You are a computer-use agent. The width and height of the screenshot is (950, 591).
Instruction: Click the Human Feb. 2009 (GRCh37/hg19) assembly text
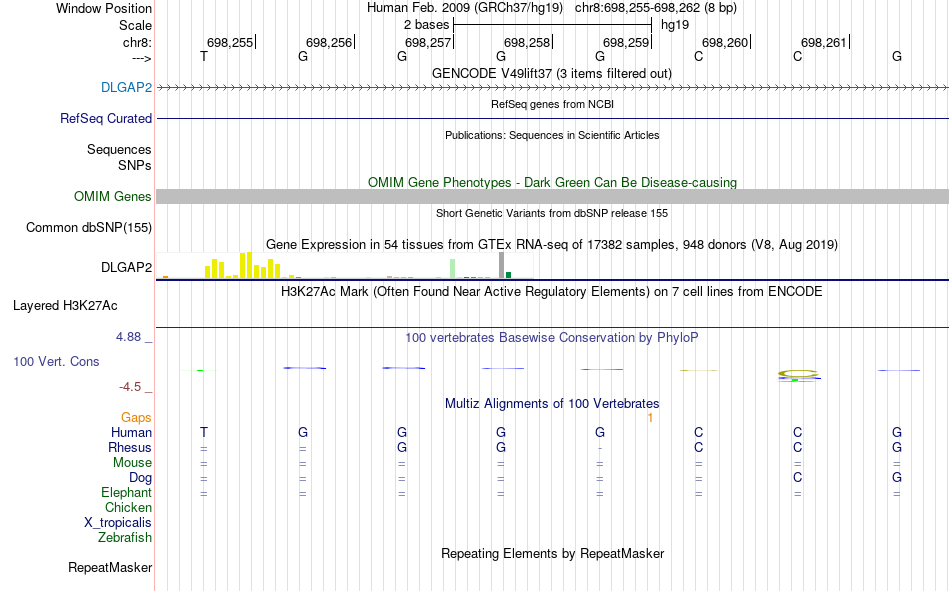[x=465, y=8]
